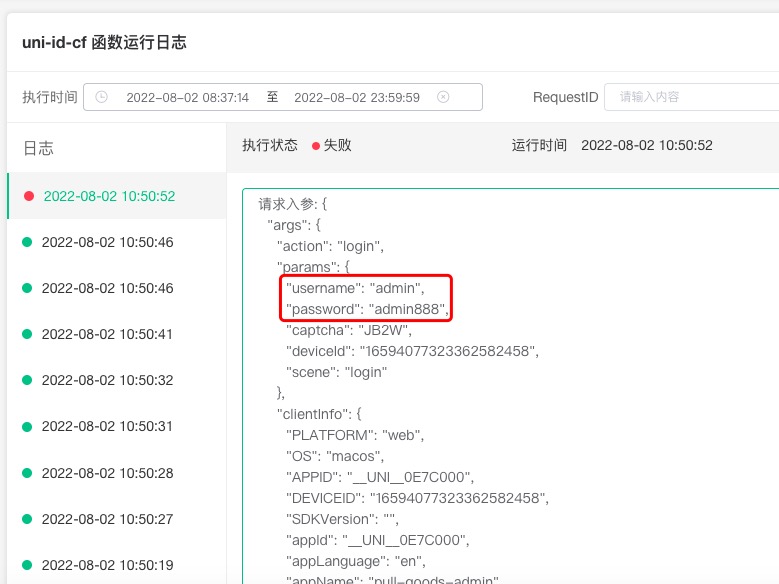Click the green dot beside the 10:50:19 entry
This screenshot has width=779, height=584.
point(28,565)
